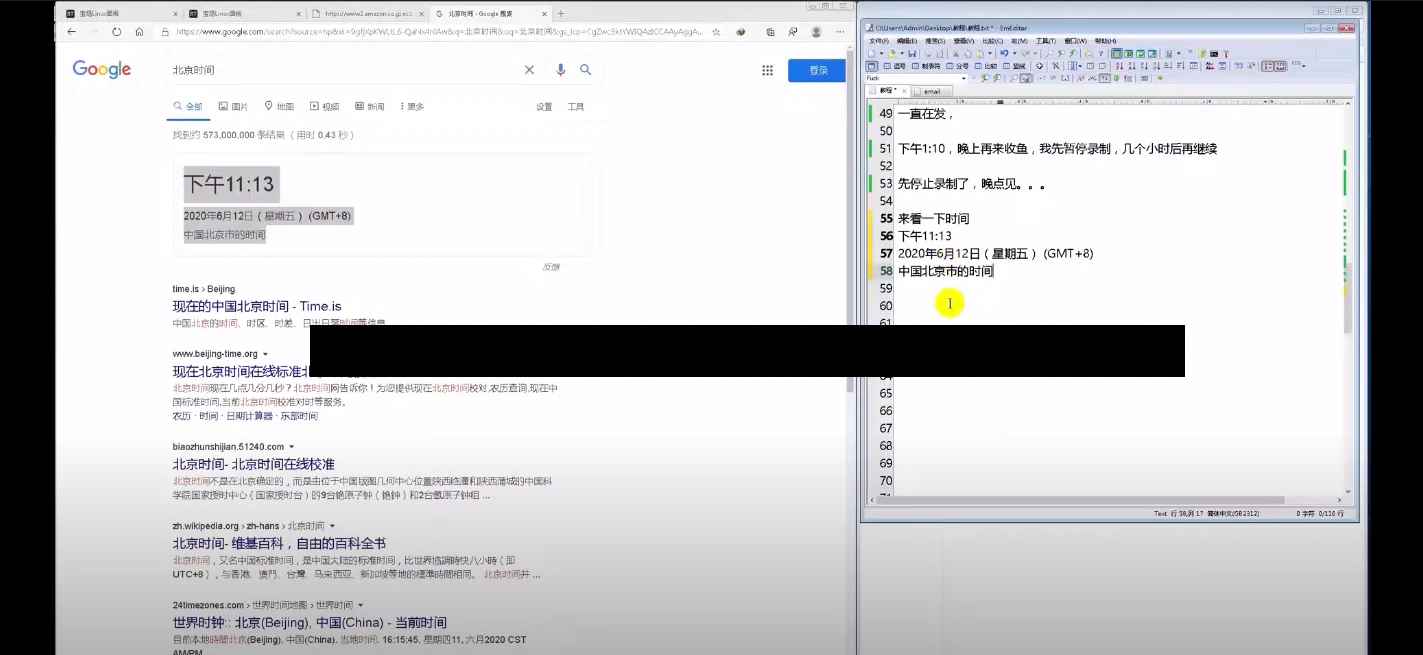Screen dimensions: 1423x655
Task: Open 世界时钟:: 北京(Beijing) result link
Action: 310,622
